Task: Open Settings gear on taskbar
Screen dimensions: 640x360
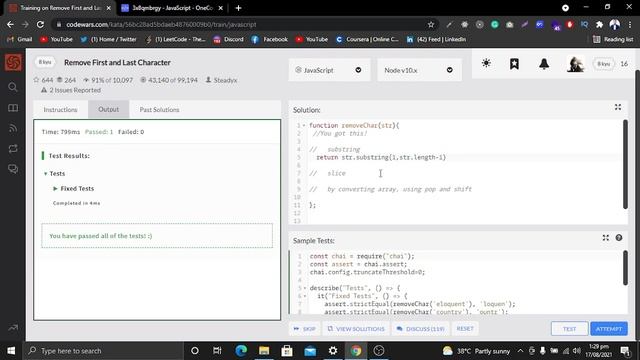Action: tap(333, 351)
